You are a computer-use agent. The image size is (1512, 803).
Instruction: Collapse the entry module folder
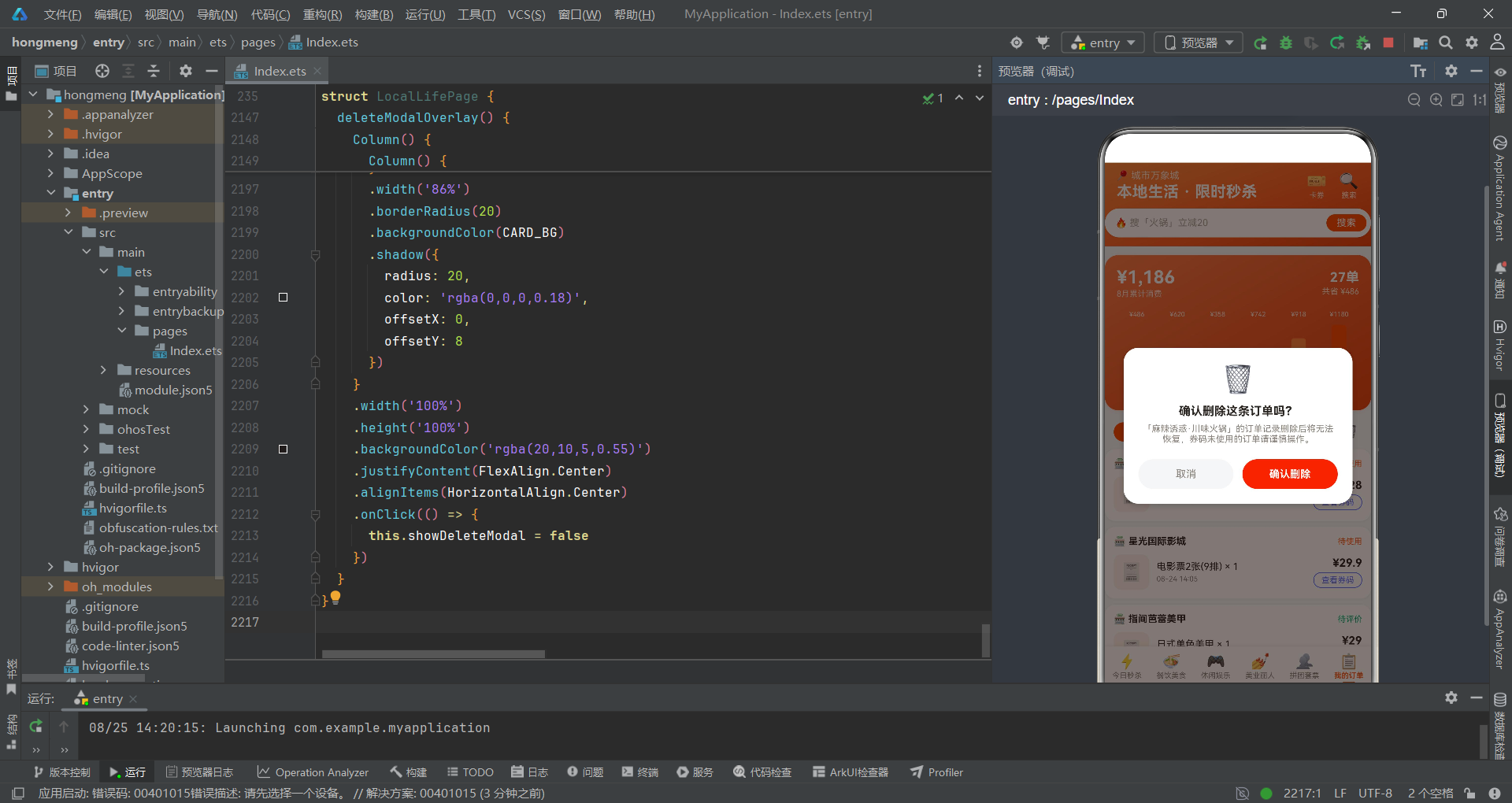(50, 193)
